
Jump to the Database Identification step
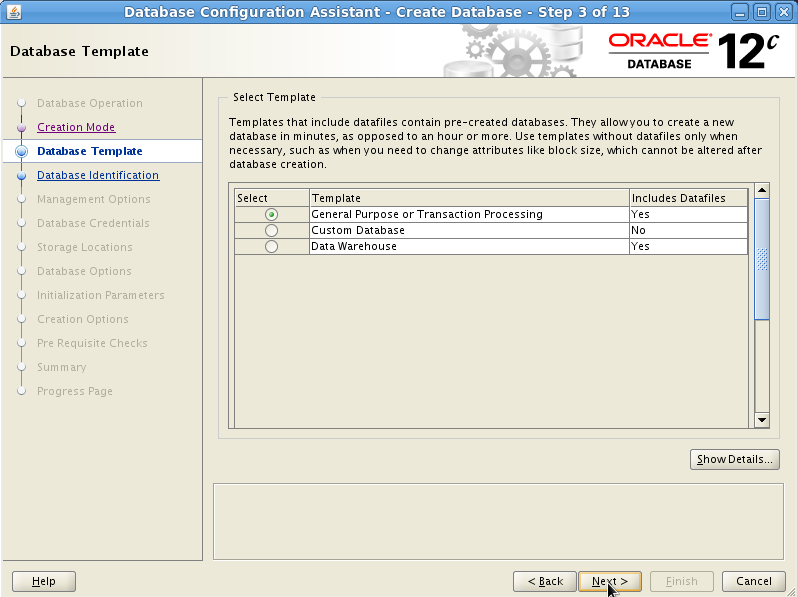(98, 175)
